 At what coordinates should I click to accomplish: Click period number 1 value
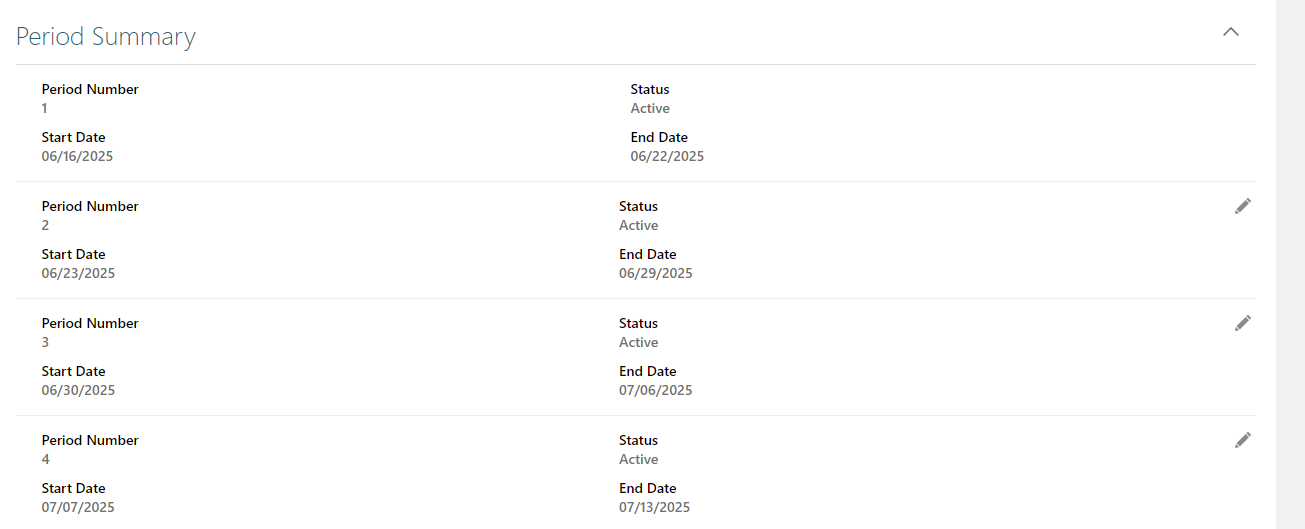point(45,108)
